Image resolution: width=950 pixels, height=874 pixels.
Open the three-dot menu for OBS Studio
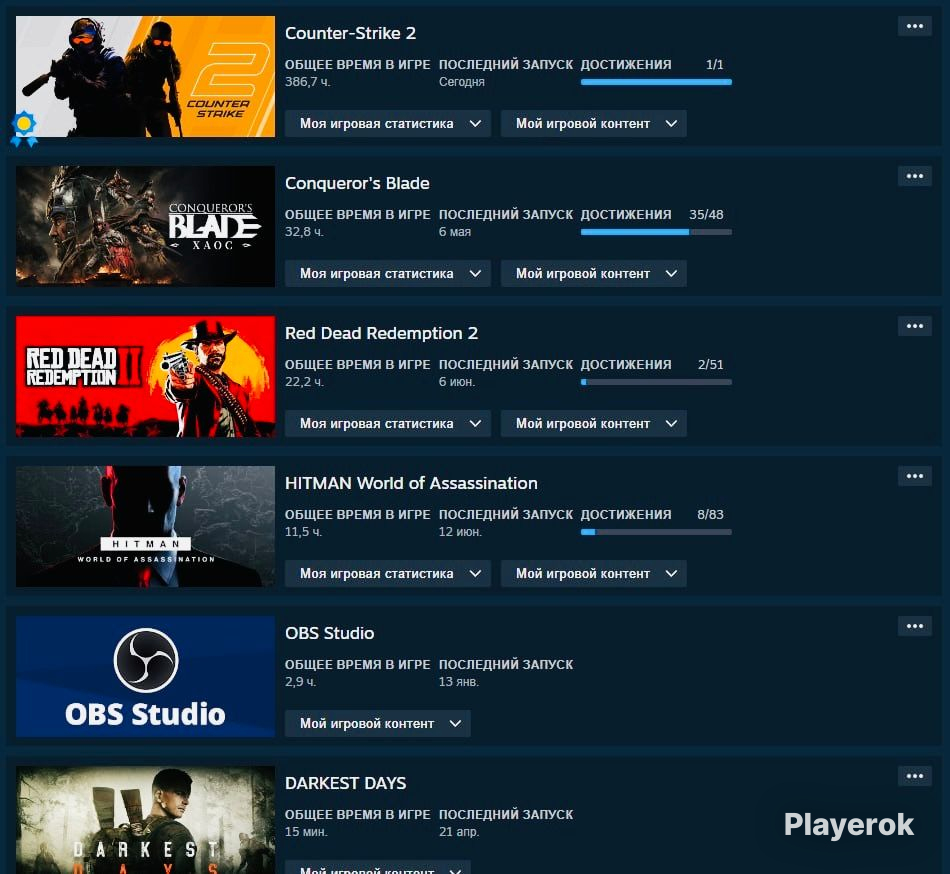point(914,626)
